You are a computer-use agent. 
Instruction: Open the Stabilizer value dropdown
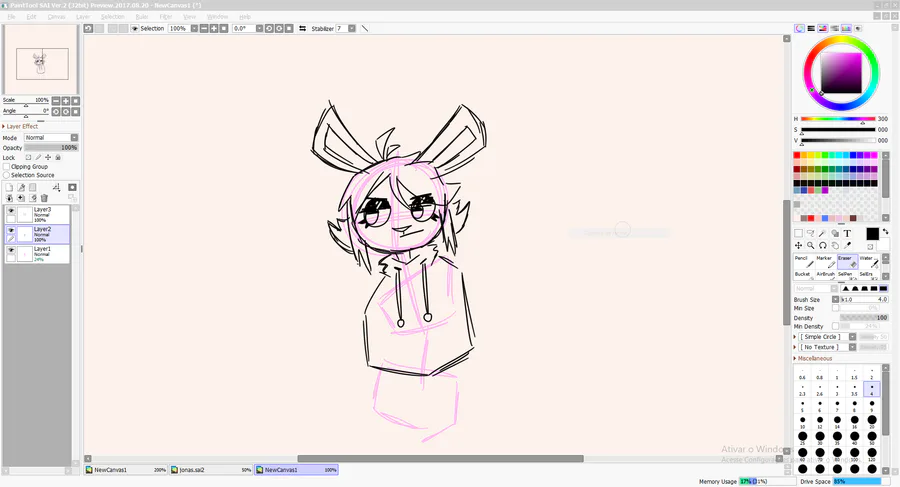tap(352, 28)
